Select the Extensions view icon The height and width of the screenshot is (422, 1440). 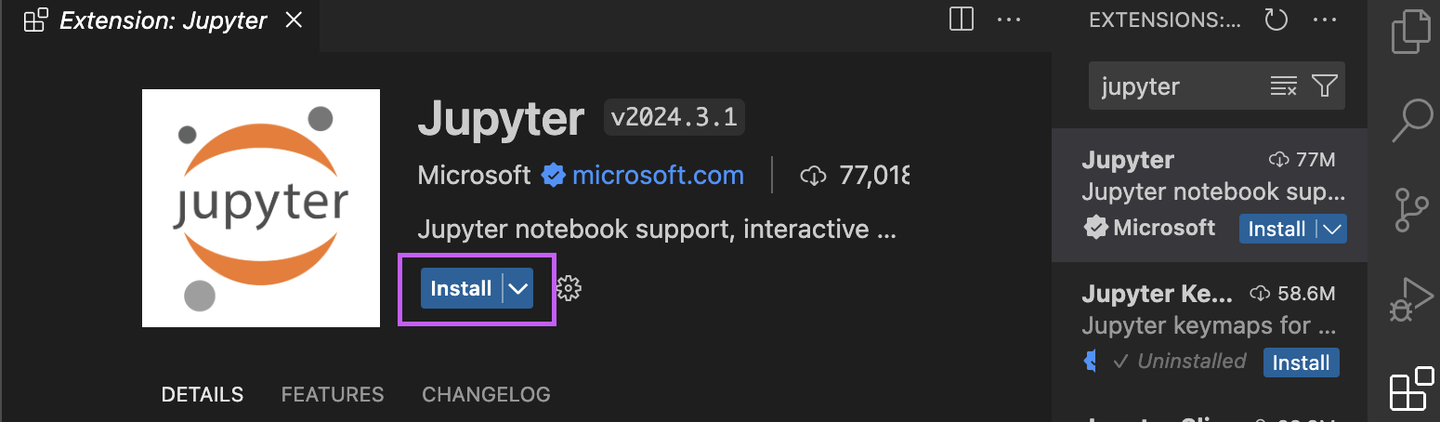point(1412,389)
